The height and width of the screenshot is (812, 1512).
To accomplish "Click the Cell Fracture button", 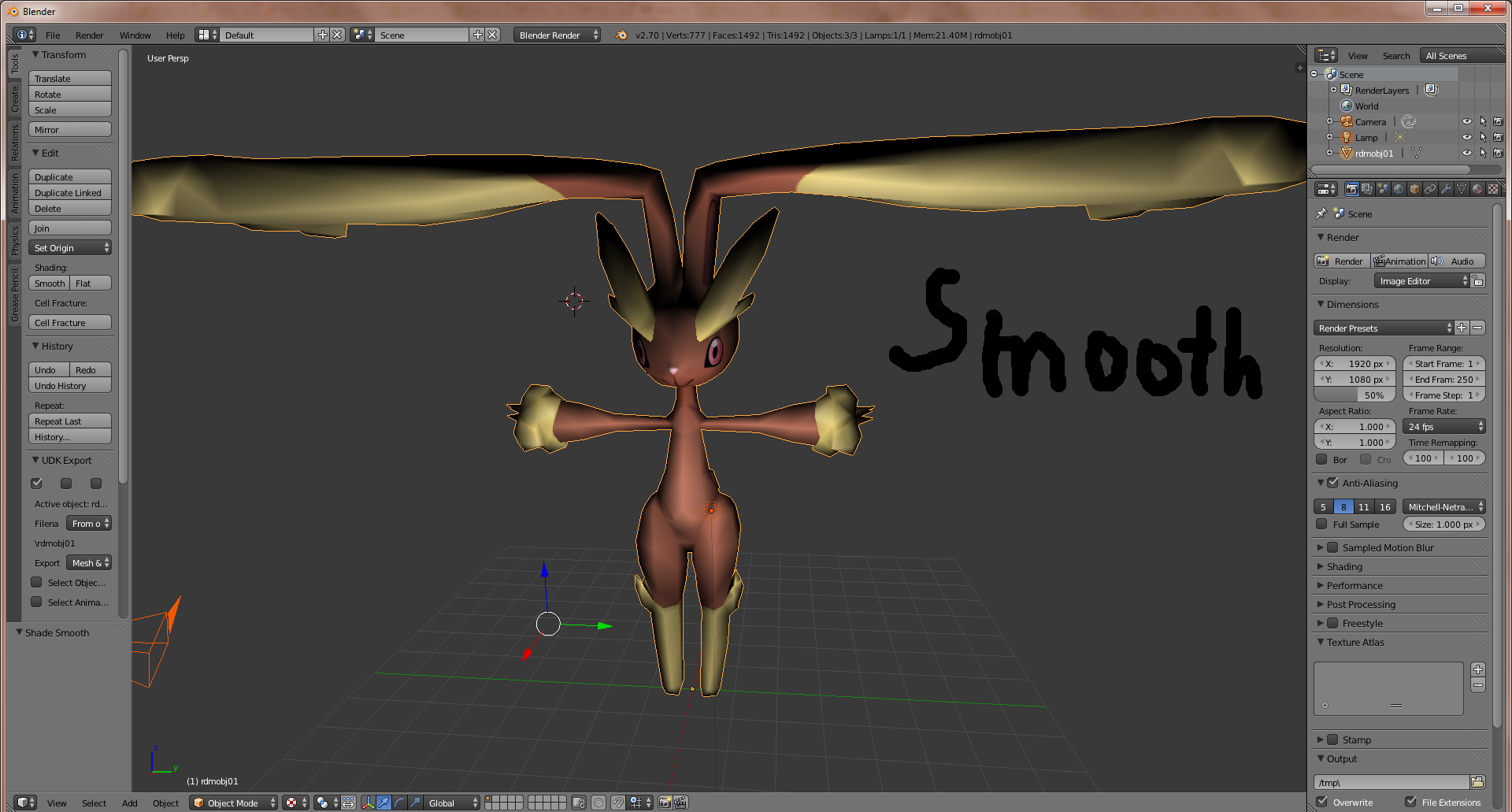I will click(70, 322).
